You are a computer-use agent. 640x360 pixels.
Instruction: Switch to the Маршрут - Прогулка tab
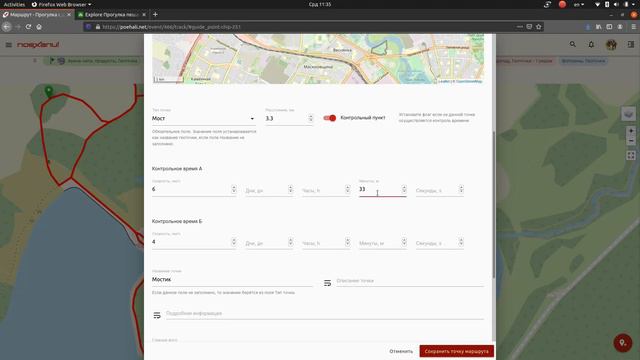coord(37,14)
